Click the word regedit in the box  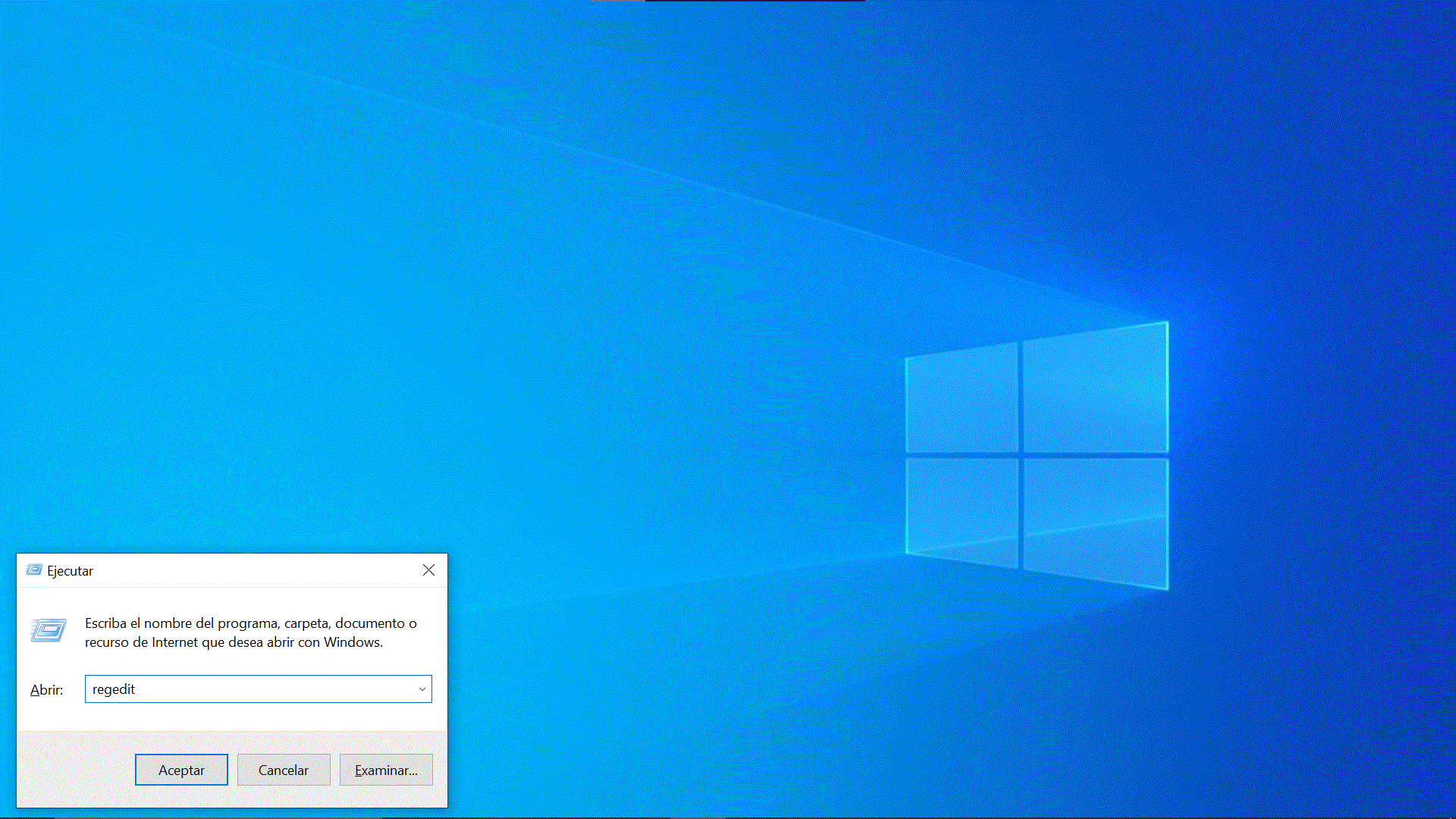(114, 689)
